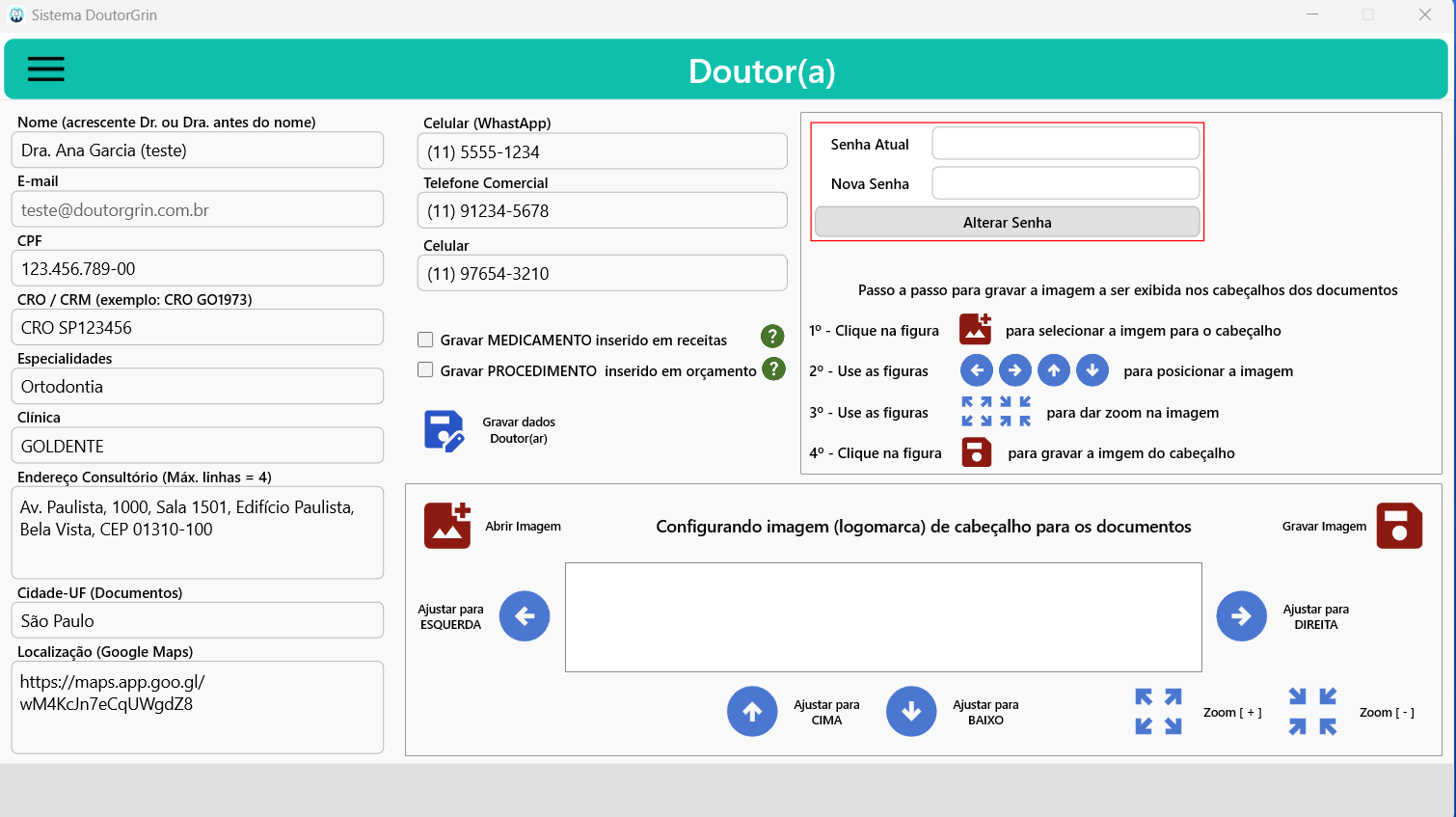Open the hamburger navigation menu
The width and height of the screenshot is (1456, 817).
pos(45,68)
